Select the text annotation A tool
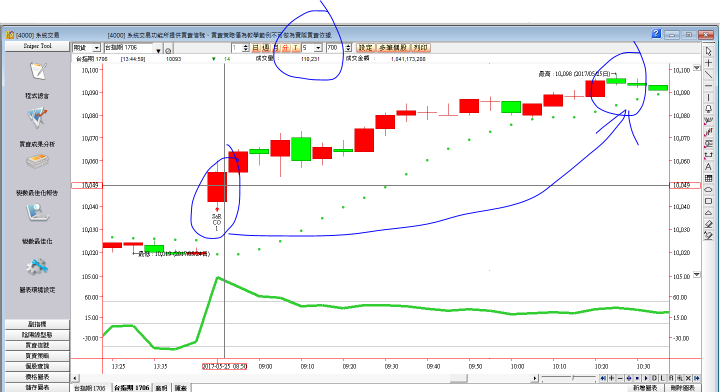Viewport: 720px width, 392px height. click(x=708, y=167)
